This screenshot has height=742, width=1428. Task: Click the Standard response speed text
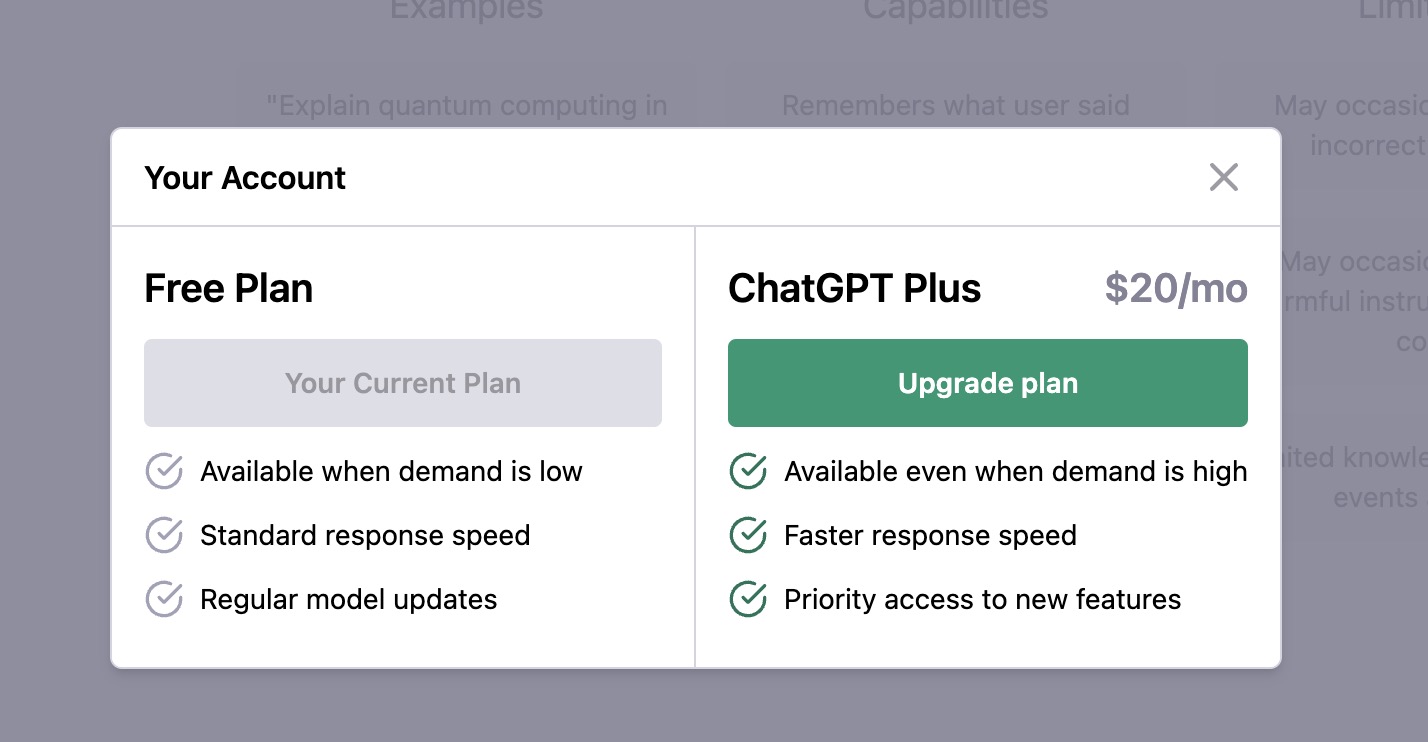click(x=365, y=535)
